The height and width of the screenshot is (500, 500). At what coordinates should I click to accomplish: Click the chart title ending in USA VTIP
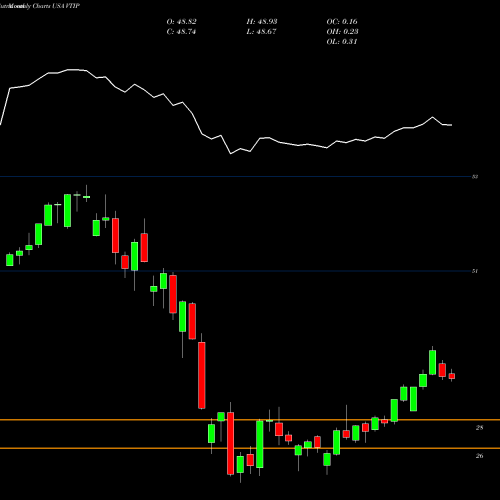point(40,6)
